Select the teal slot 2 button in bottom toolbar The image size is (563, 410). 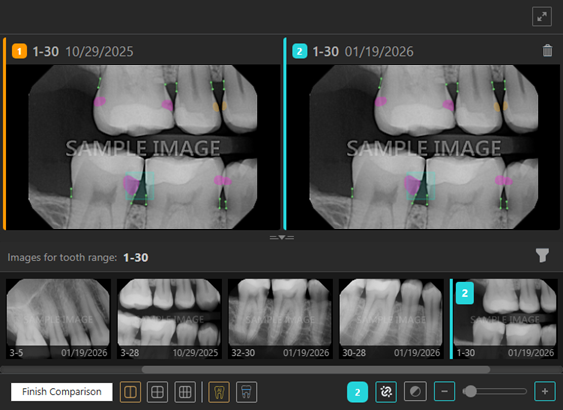pos(357,392)
